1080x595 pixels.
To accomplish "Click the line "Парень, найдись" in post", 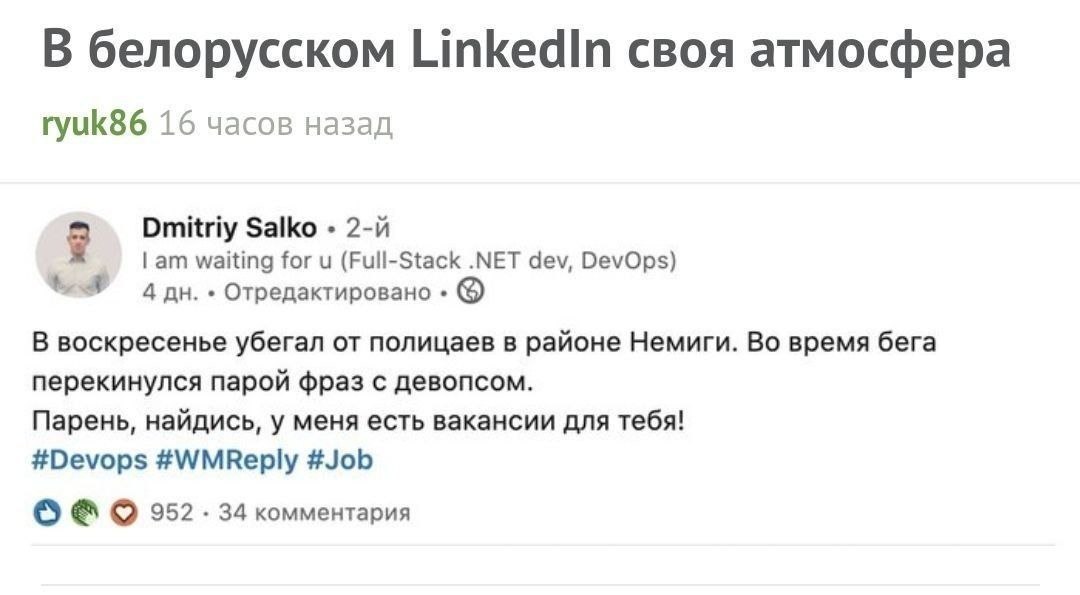I will [x=358, y=421].
